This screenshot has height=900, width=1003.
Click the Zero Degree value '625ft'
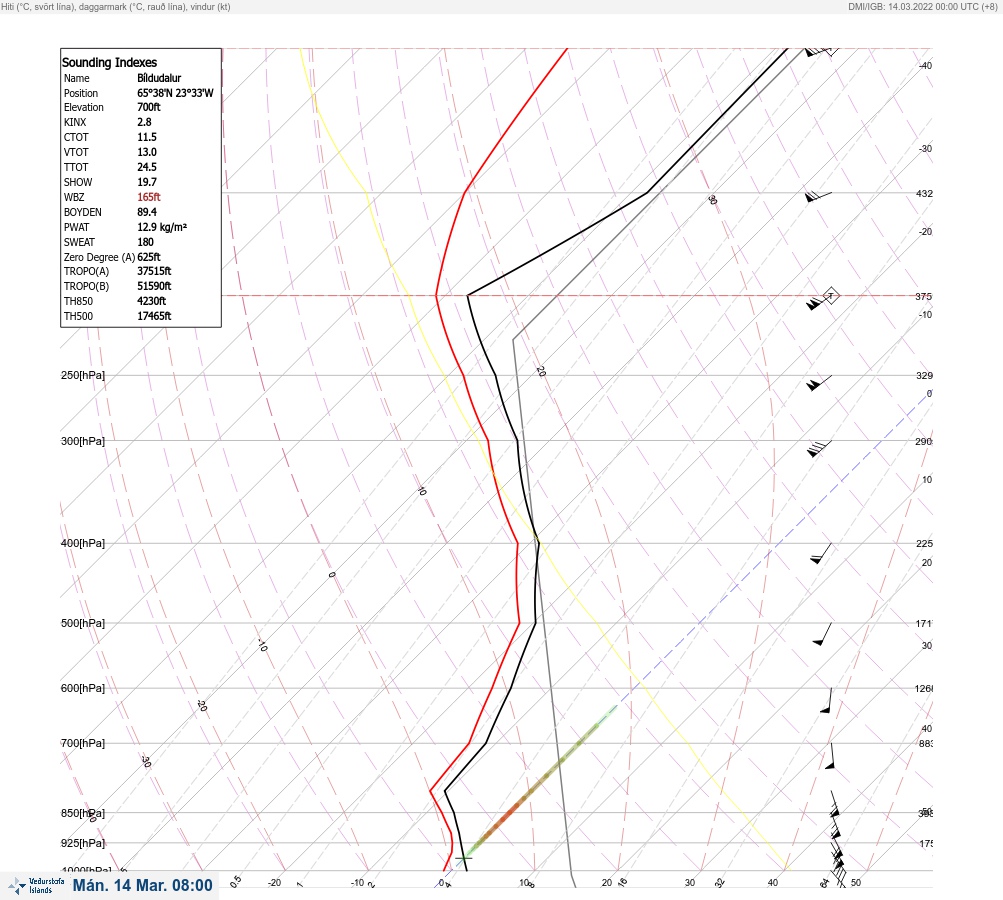149,257
